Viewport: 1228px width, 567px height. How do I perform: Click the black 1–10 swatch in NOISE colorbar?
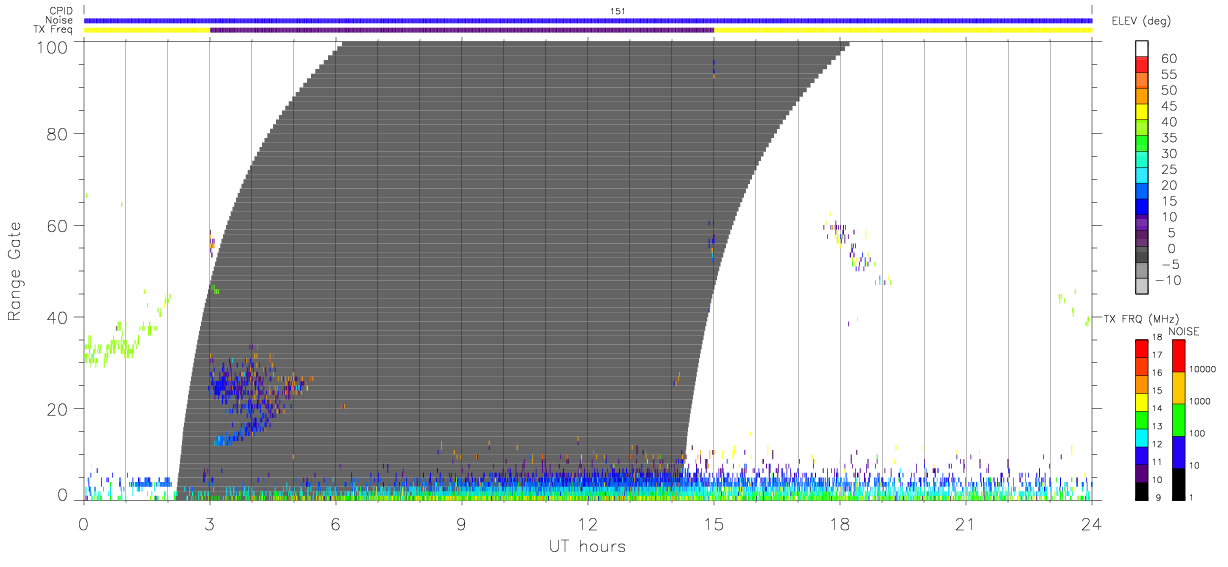pos(1177,483)
